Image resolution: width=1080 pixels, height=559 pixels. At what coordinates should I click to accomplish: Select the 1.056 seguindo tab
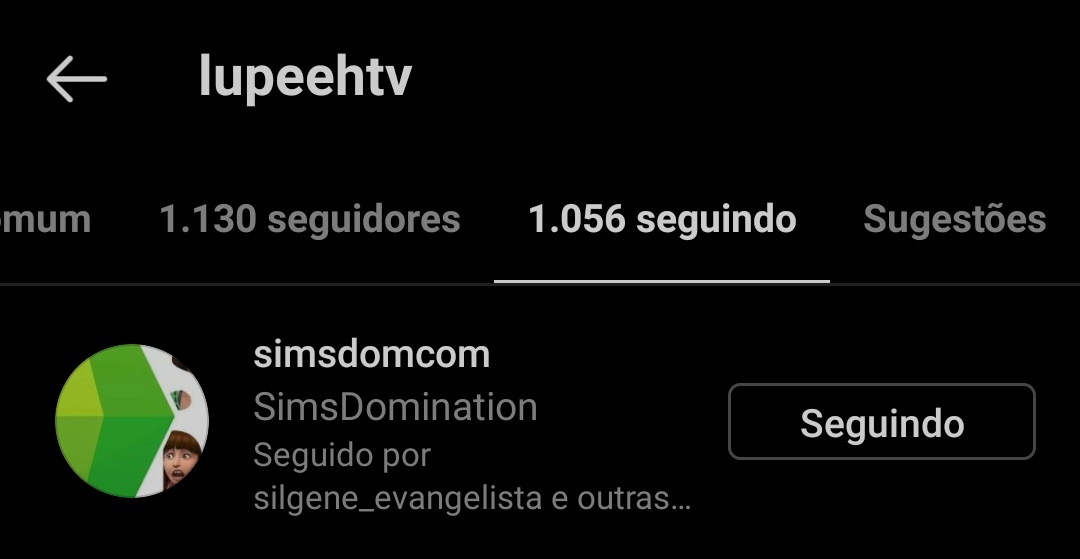click(x=662, y=219)
